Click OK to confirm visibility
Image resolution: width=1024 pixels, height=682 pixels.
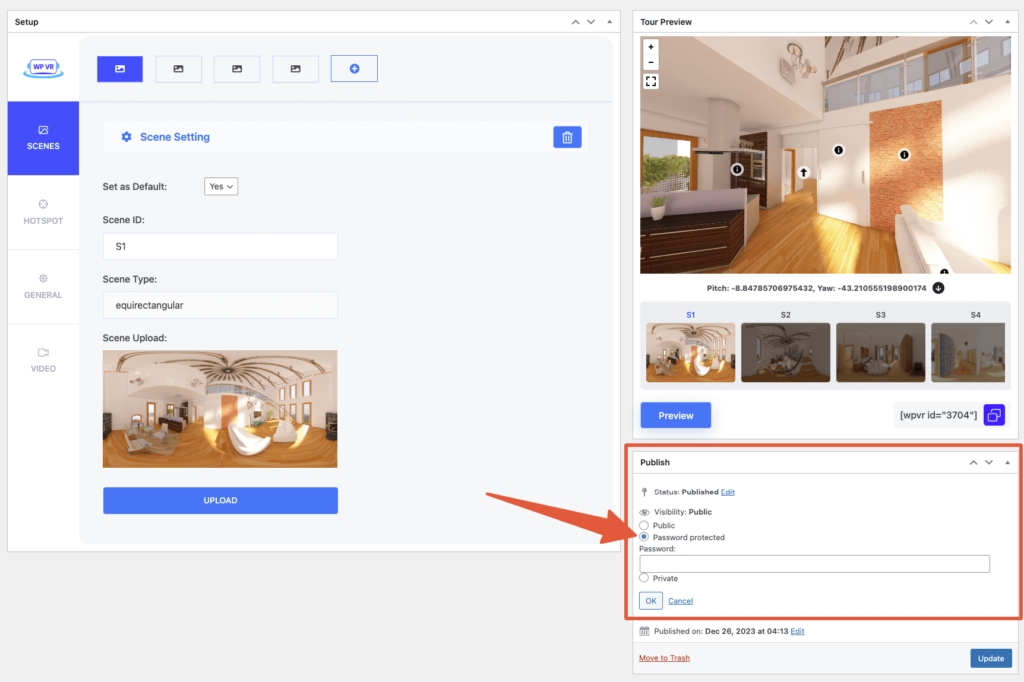650,601
